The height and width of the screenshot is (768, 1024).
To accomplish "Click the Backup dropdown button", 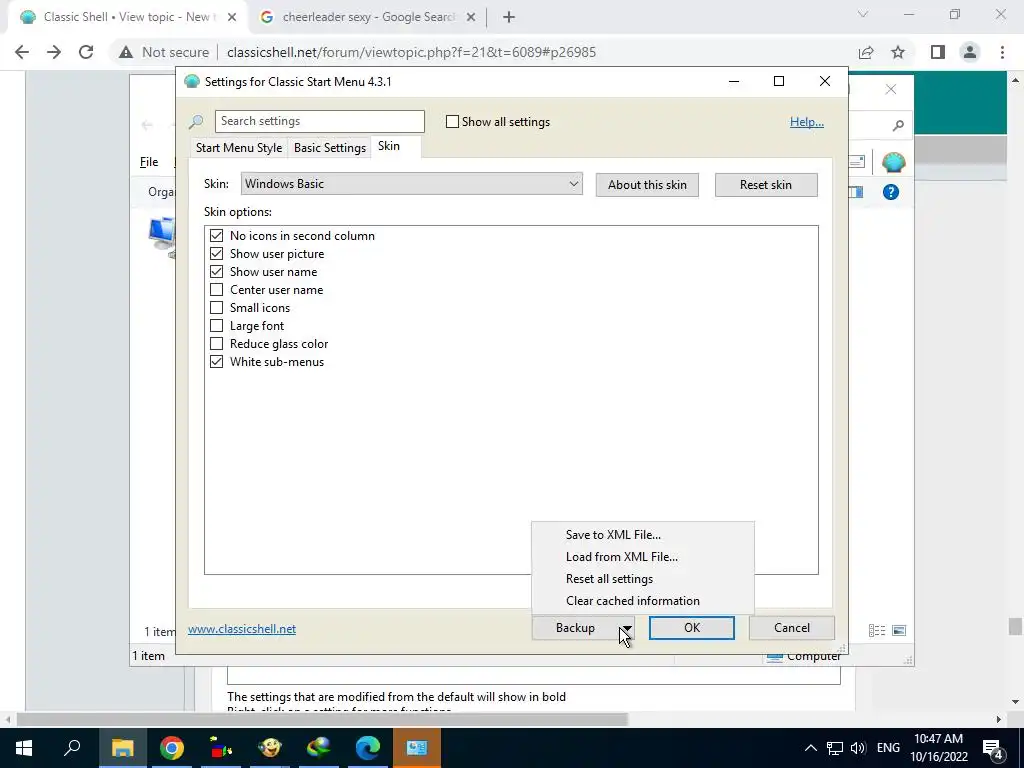I will pos(583,628).
